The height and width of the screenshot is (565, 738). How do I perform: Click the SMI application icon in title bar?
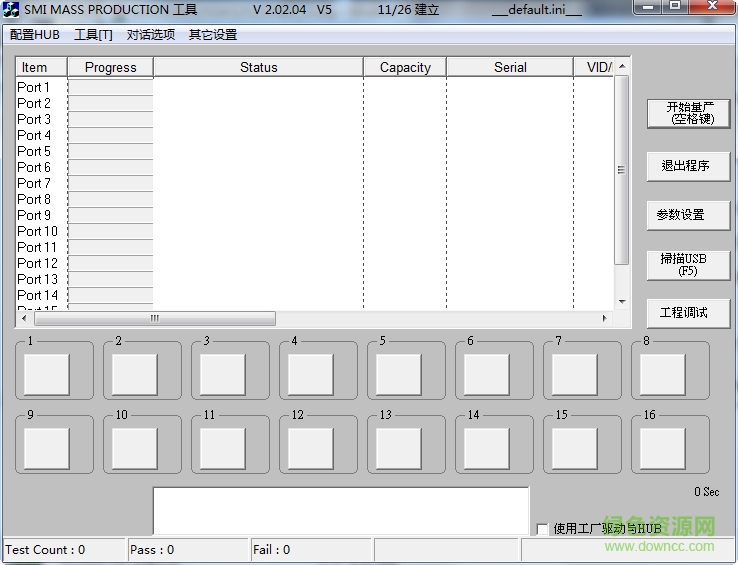pyautogui.click(x=10, y=9)
